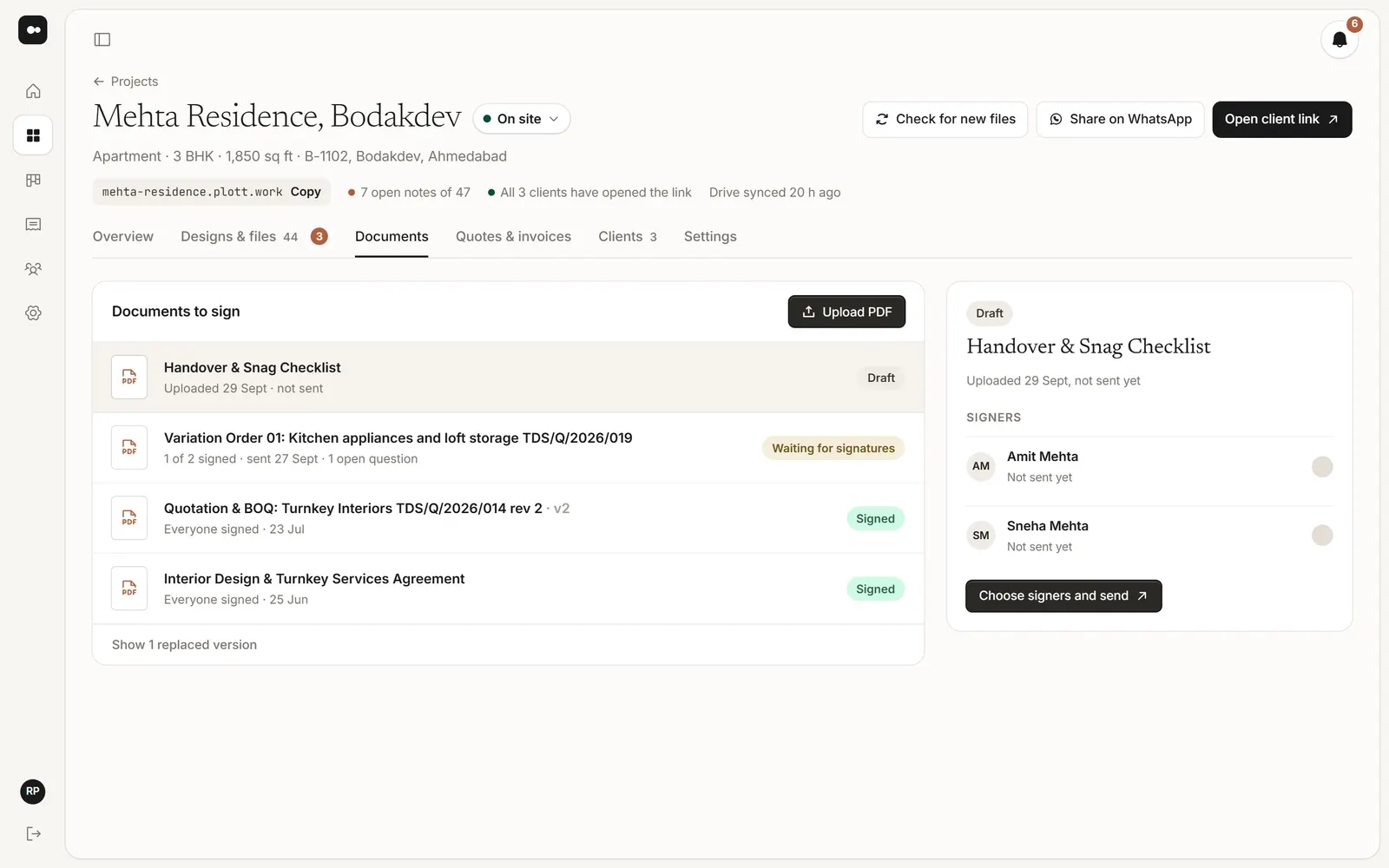Click Choose signers and send
1389x868 pixels.
click(1063, 596)
